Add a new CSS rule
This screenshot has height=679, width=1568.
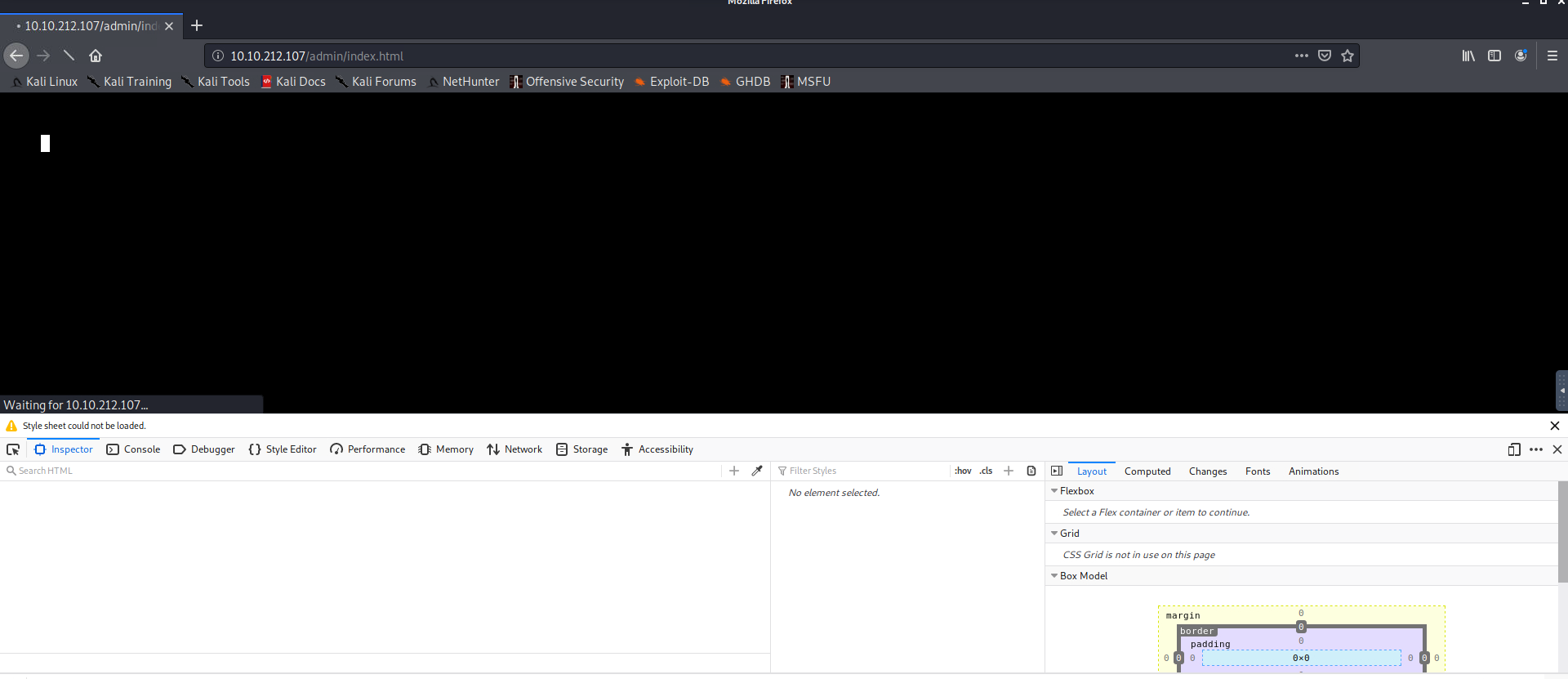click(1009, 471)
